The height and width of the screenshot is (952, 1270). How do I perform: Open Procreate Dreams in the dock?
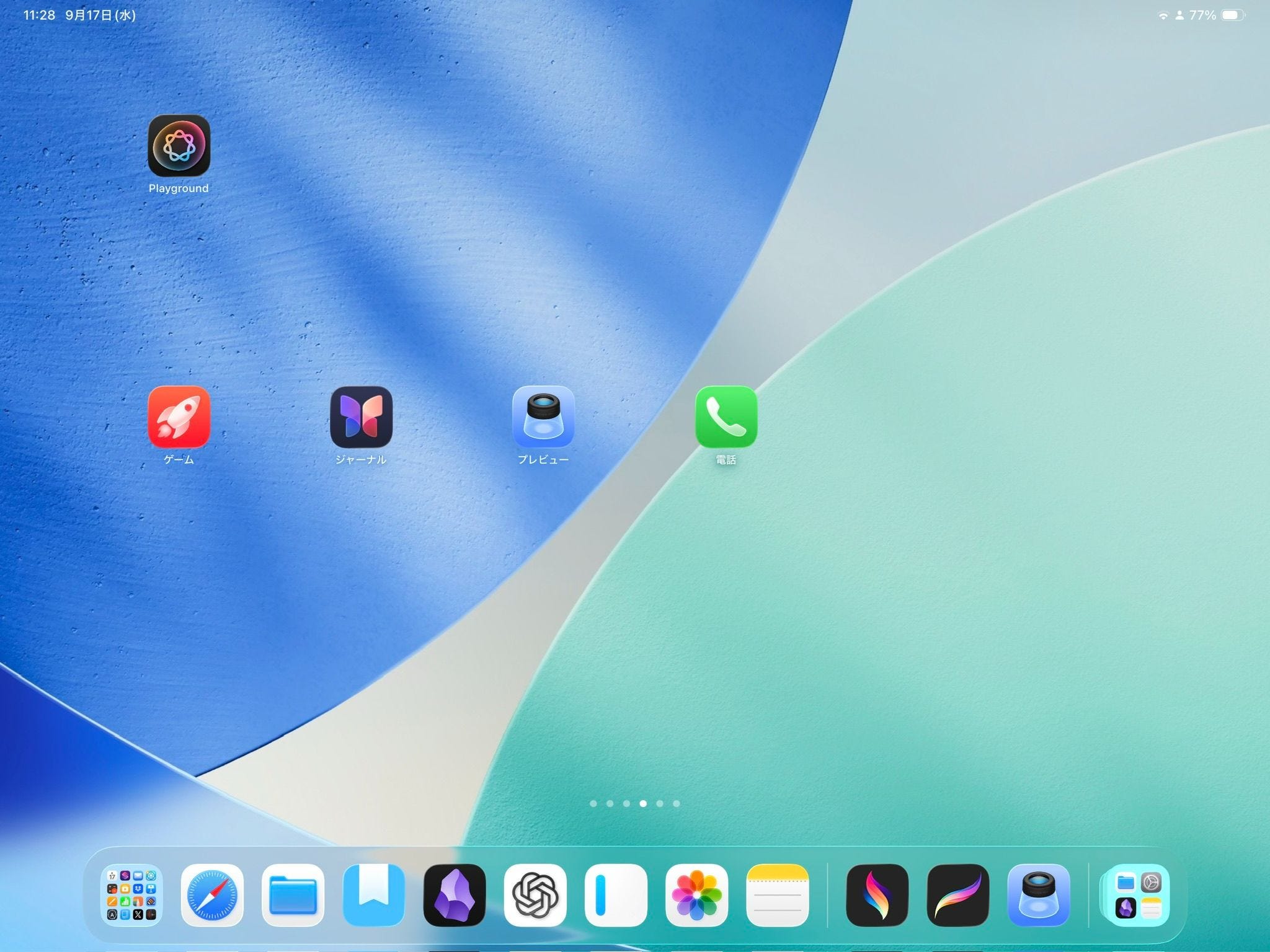877,895
